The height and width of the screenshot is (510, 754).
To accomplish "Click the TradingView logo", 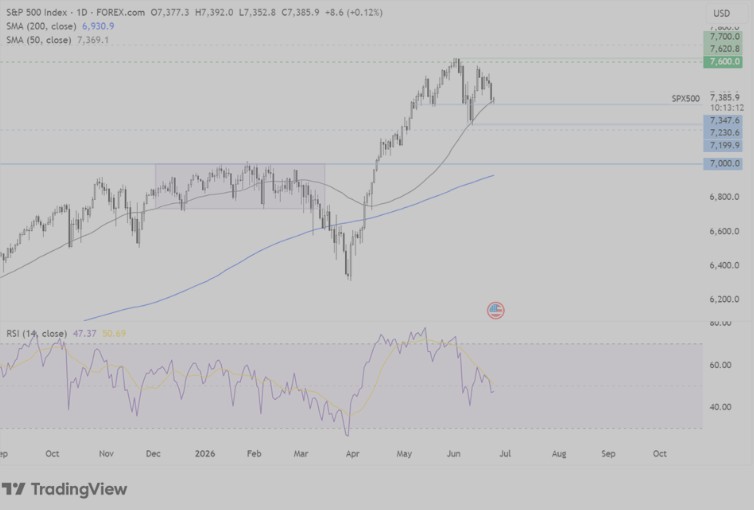I will [64, 489].
